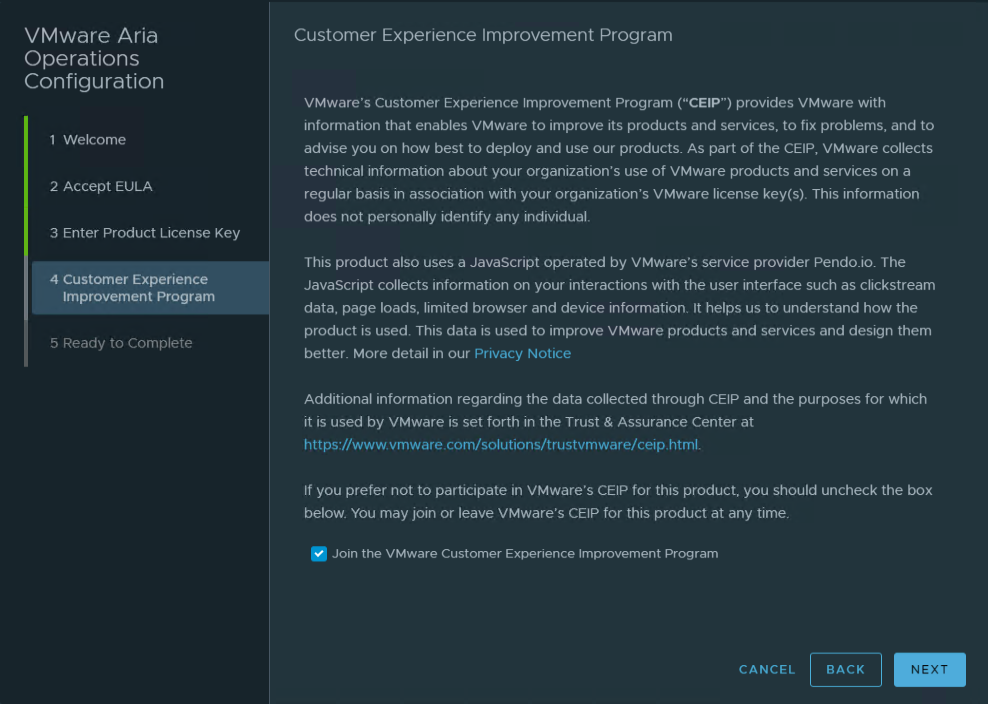
Task: Jump to the Ready to Complete step
Action: tap(121, 343)
